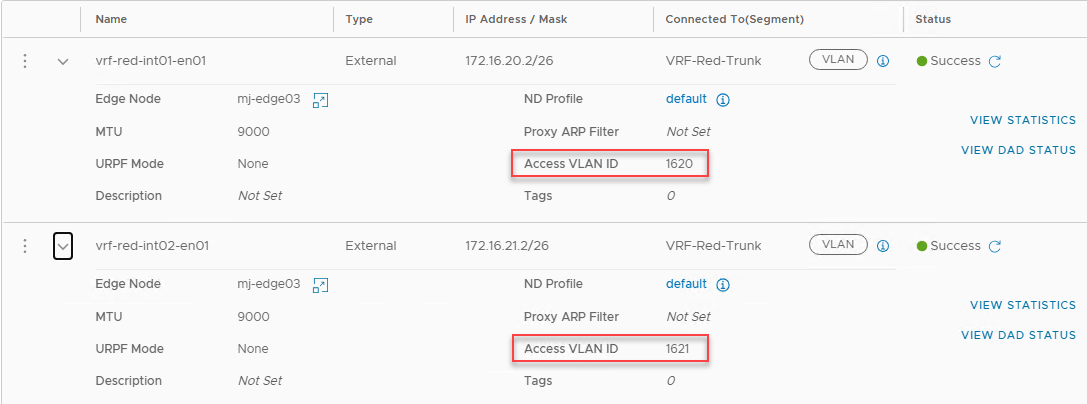Click info icon next to first VLAN badge
Viewport: 1087px width, 404px height.
pos(883,61)
